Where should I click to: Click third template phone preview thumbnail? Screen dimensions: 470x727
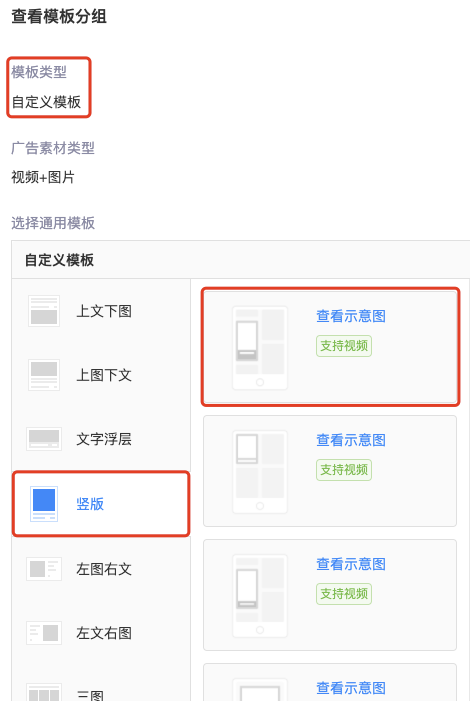(x=260, y=595)
